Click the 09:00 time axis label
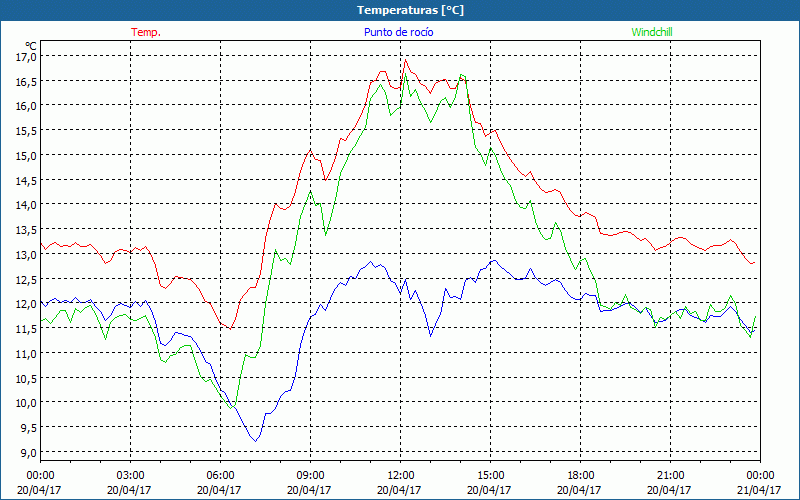Image resolution: width=800 pixels, height=500 pixels. pos(310,476)
